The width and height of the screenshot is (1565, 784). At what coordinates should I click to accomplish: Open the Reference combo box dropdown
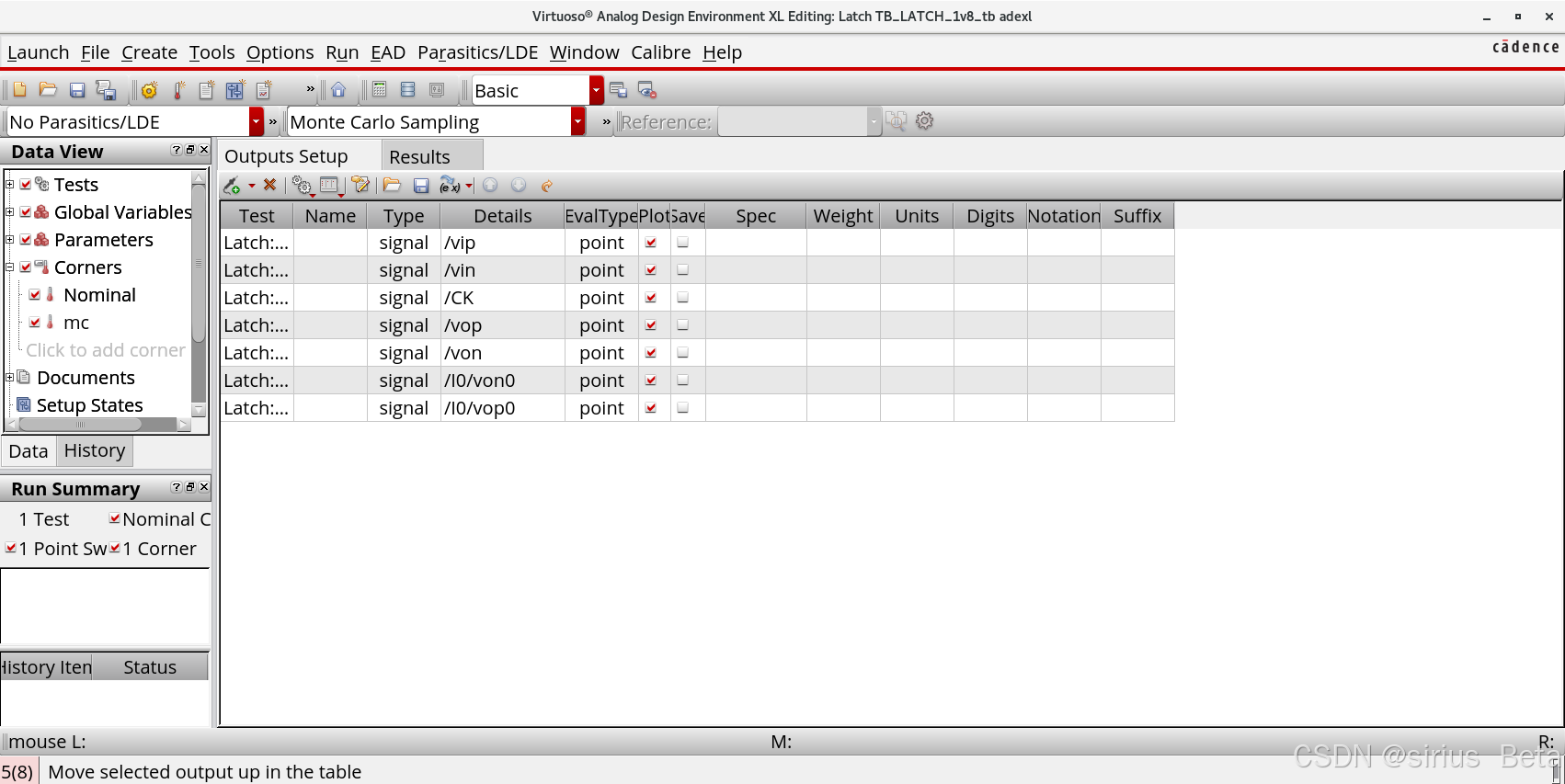pyautogui.click(x=874, y=121)
